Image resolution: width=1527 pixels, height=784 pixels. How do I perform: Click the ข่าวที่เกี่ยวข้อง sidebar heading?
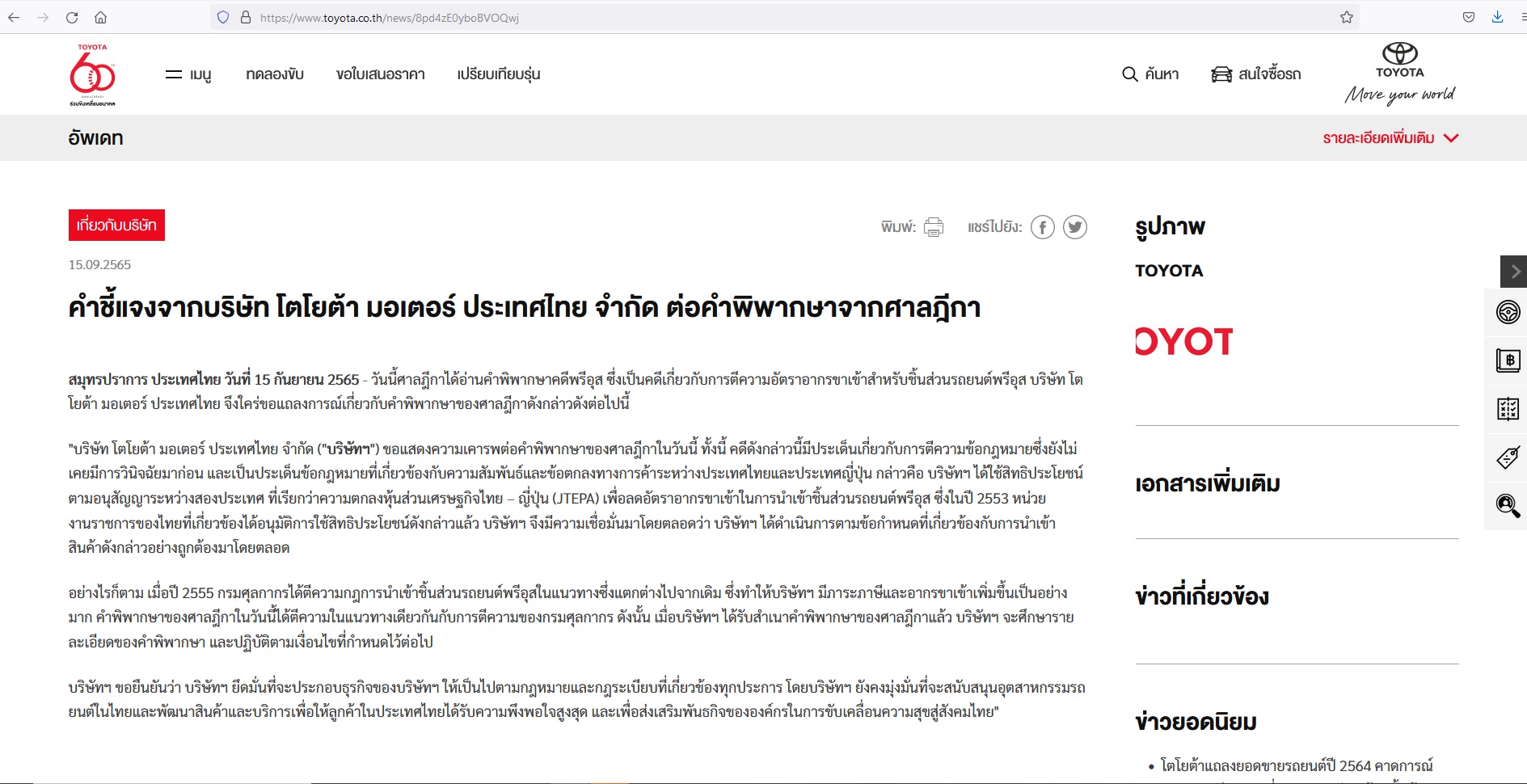pos(1202,596)
